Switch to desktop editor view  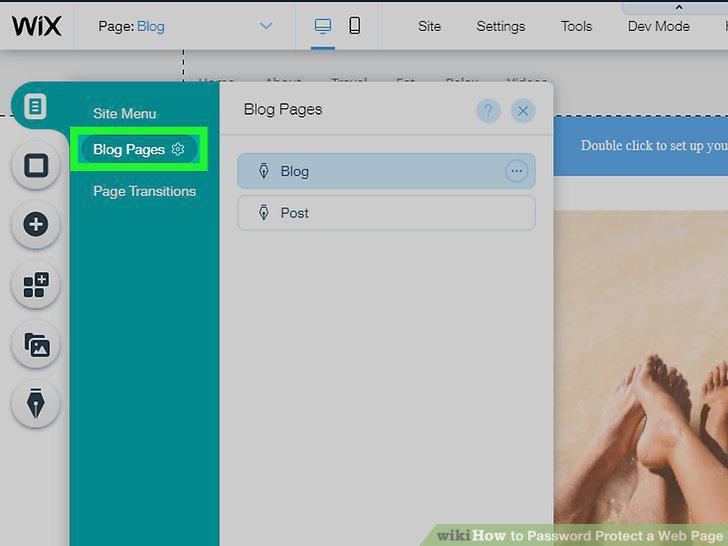point(323,26)
